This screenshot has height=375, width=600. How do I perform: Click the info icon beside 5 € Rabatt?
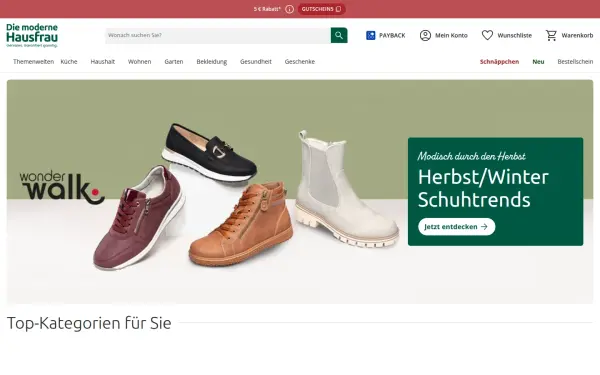click(290, 9)
